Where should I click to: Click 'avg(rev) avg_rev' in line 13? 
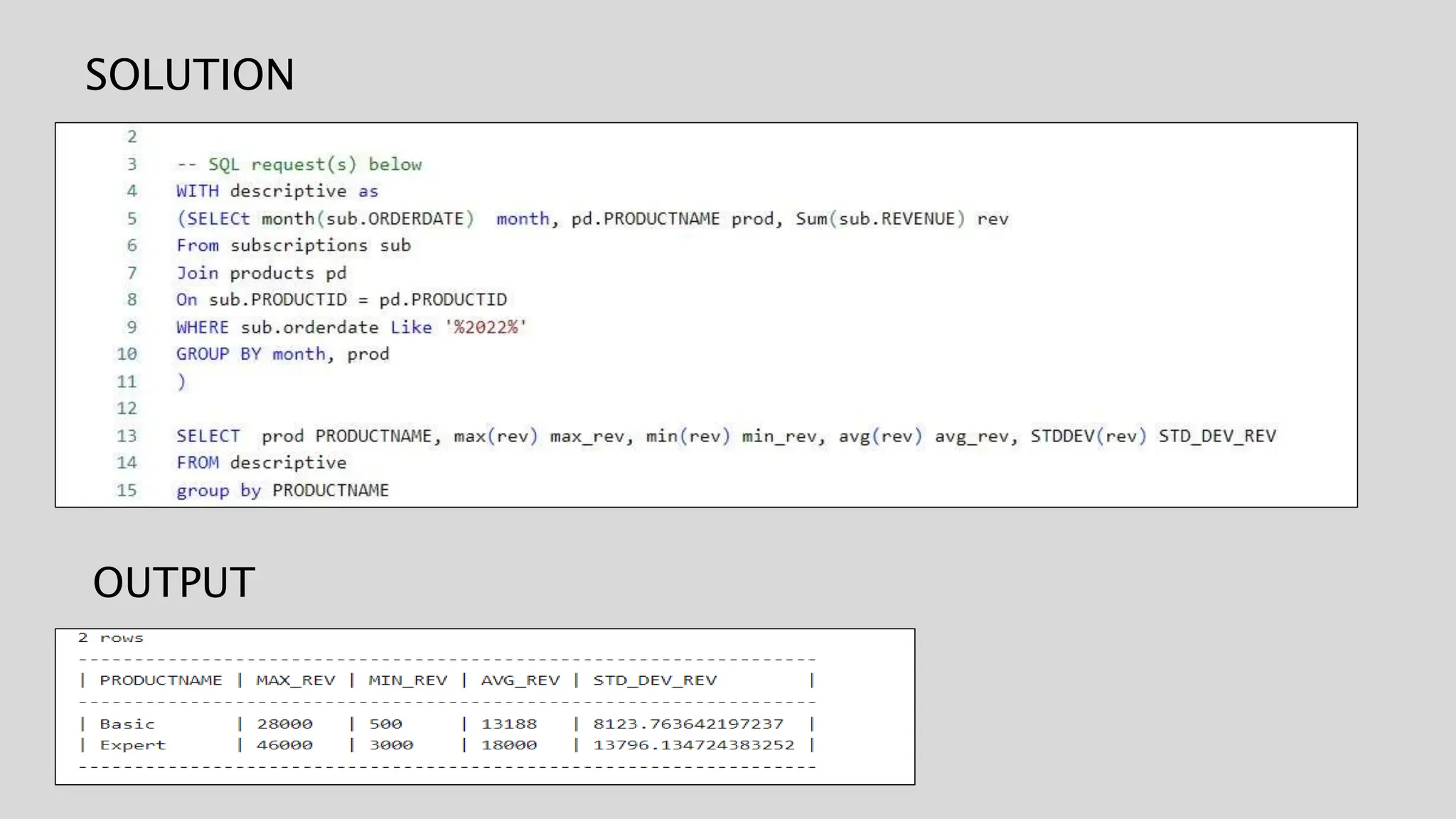point(924,436)
